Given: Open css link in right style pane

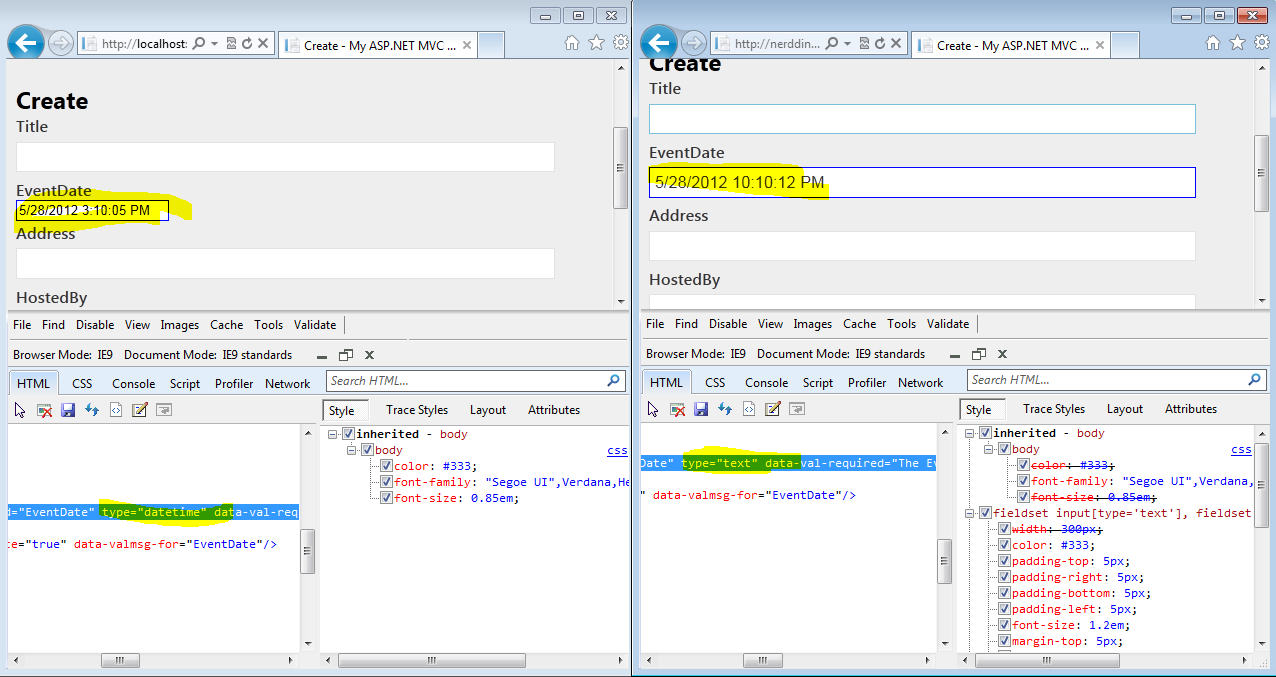Looking at the screenshot, I should coord(1241,450).
